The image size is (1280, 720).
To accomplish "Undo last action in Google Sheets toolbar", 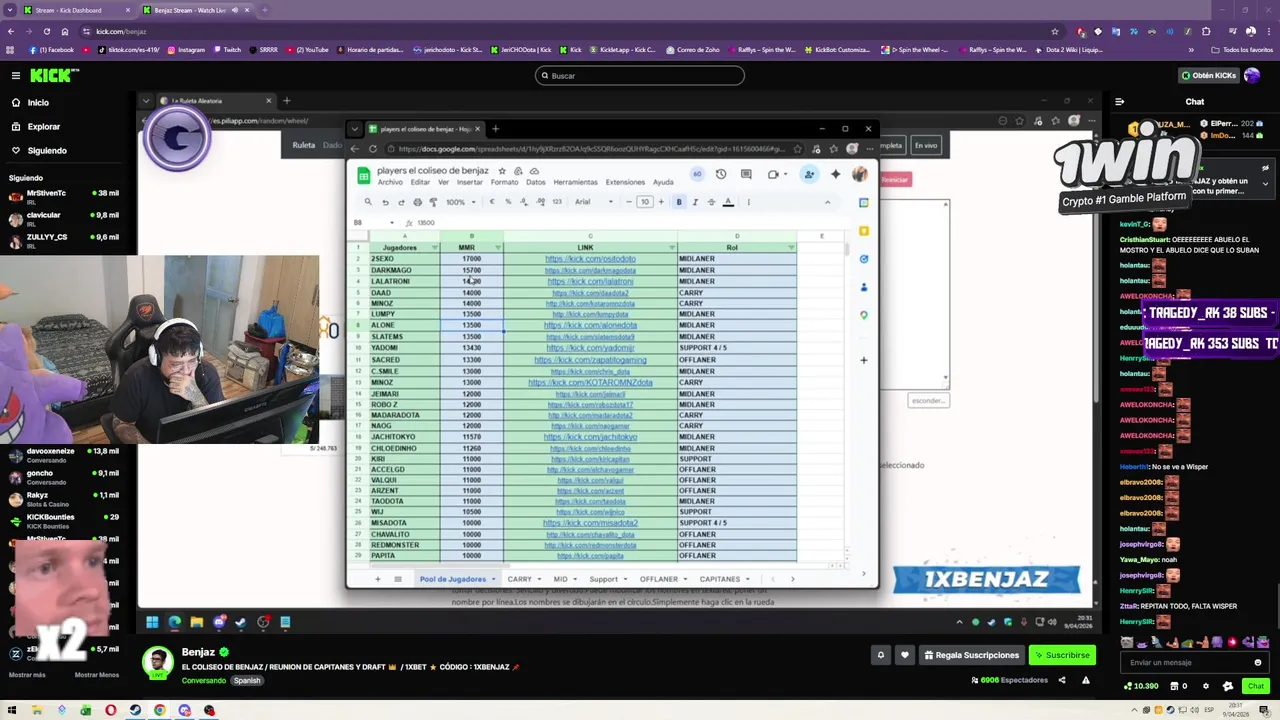I will point(385,202).
